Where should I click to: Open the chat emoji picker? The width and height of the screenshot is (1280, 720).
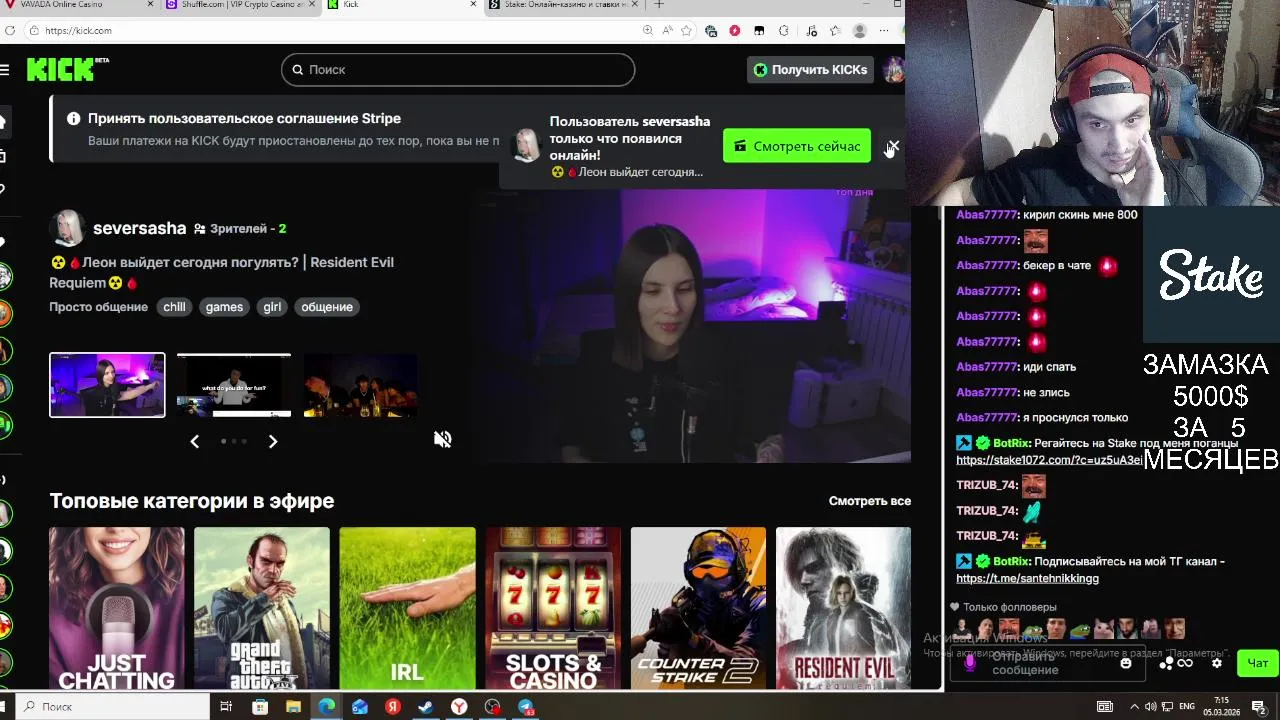[x=1126, y=663]
